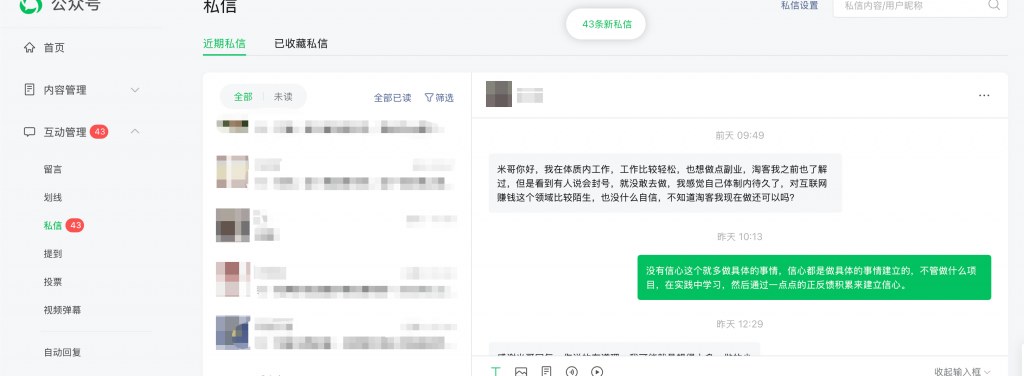1024x376 pixels.
Task: Open 提到 in the sidebar
Action: (x=53, y=254)
